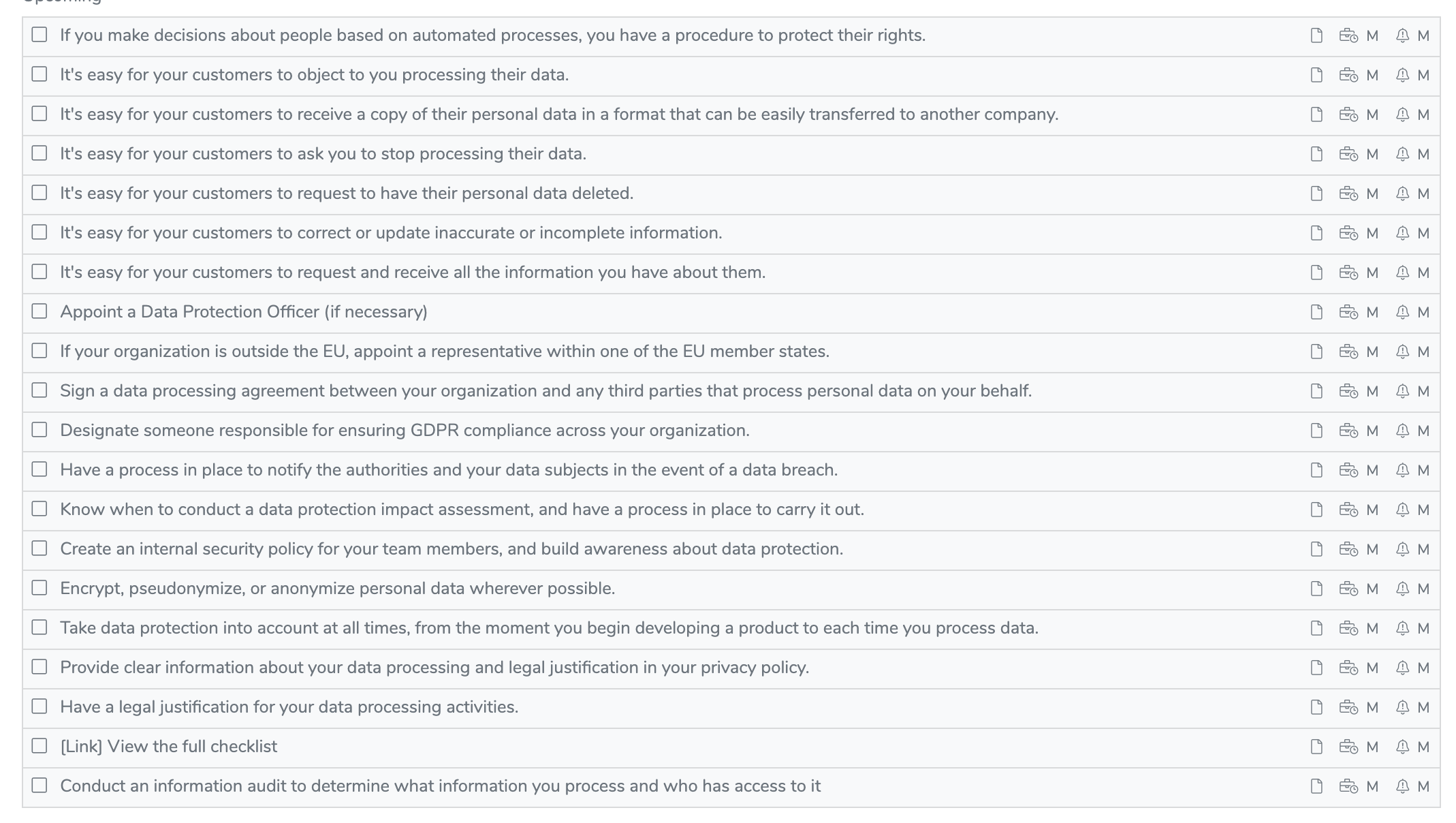The width and height of the screenshot is (1456, 823).
Task: Click briefcase clock icon on Conduct information audit row
Action: (1348, 786)
